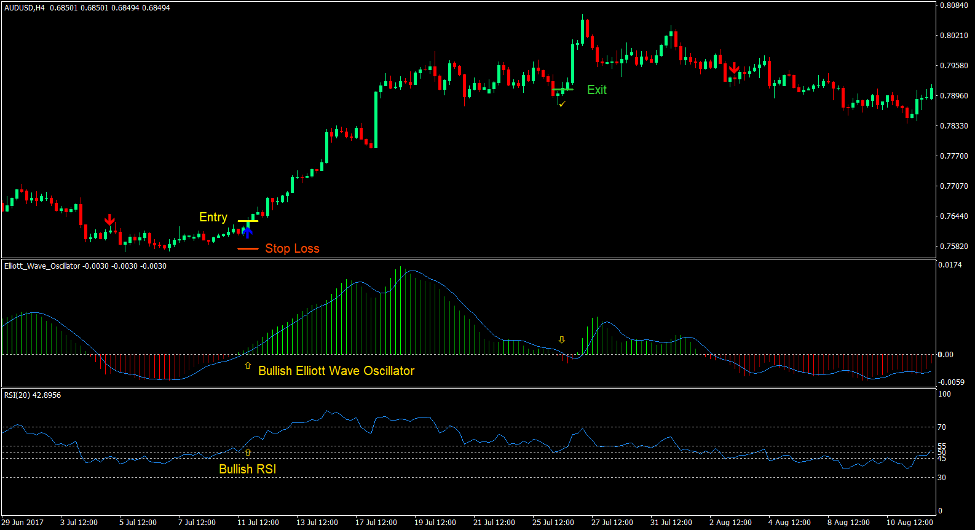Select the Bullish Elliott Wave Oscillator label
The width and height of the screenshot is (977, 531).
point(336,370)
